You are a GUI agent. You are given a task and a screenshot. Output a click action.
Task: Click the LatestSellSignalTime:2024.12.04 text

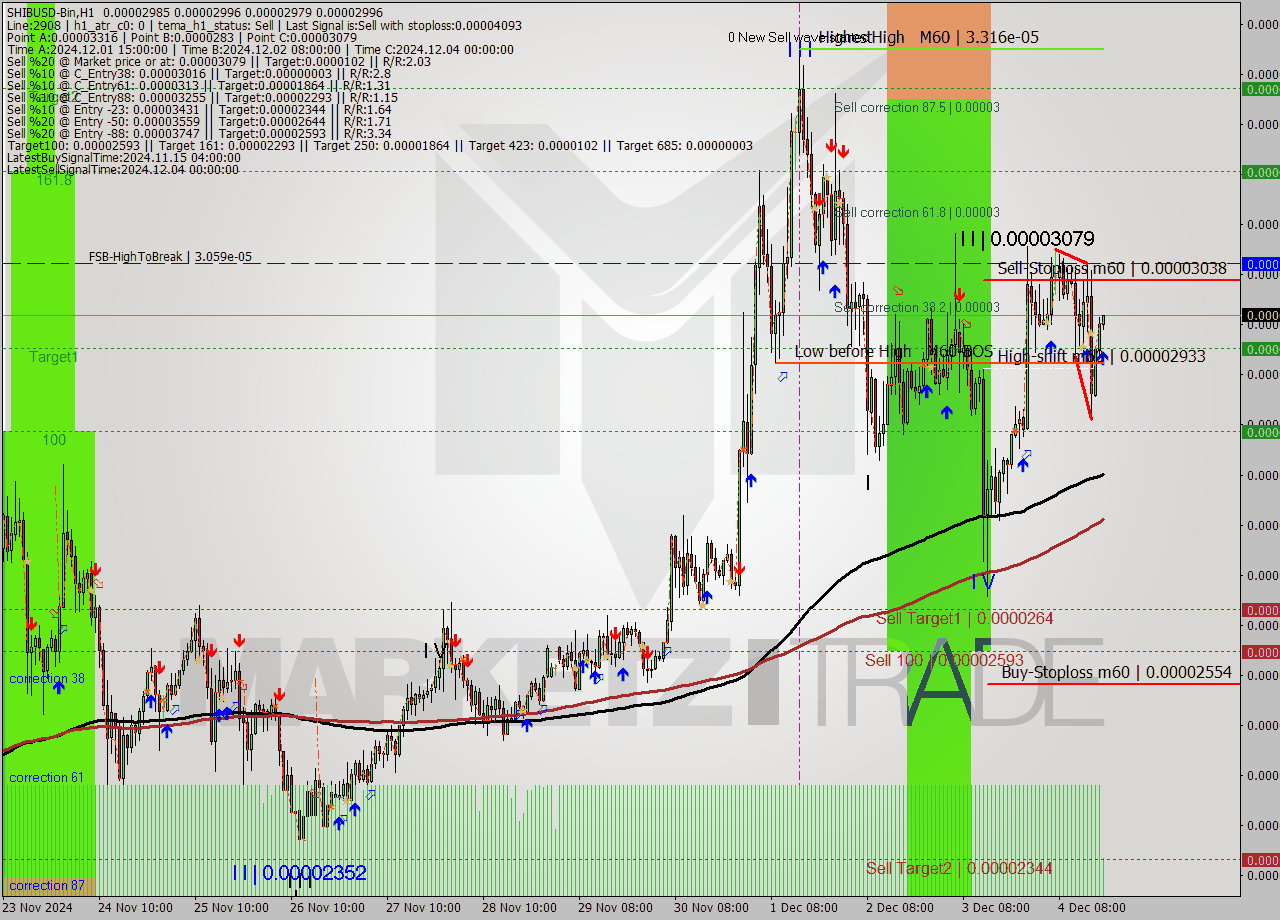[x=123, y=169]
